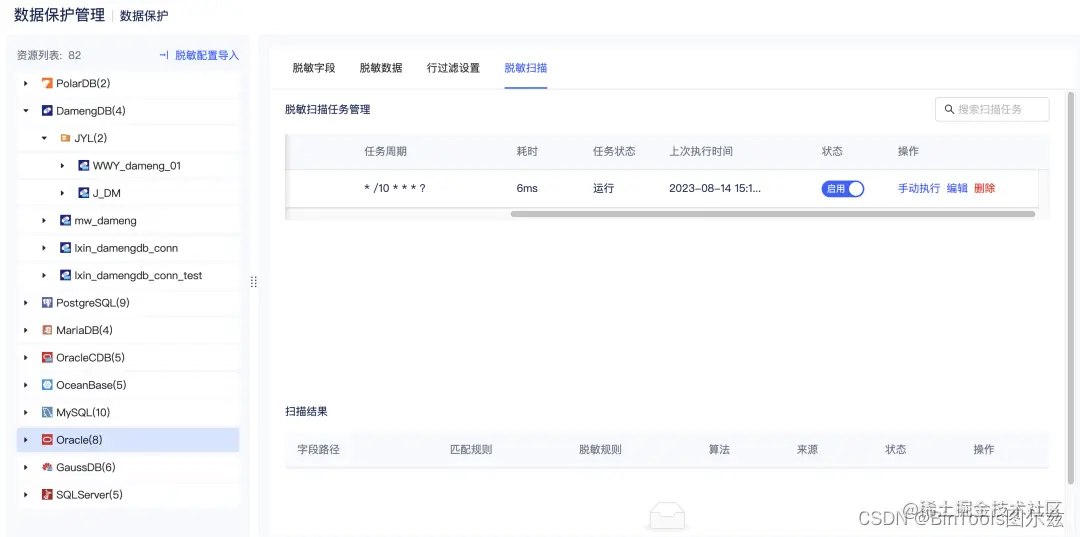Screen dimensions: 1080x537
Task: Expand the PolarDB(2) node
Action: (25, 83)
